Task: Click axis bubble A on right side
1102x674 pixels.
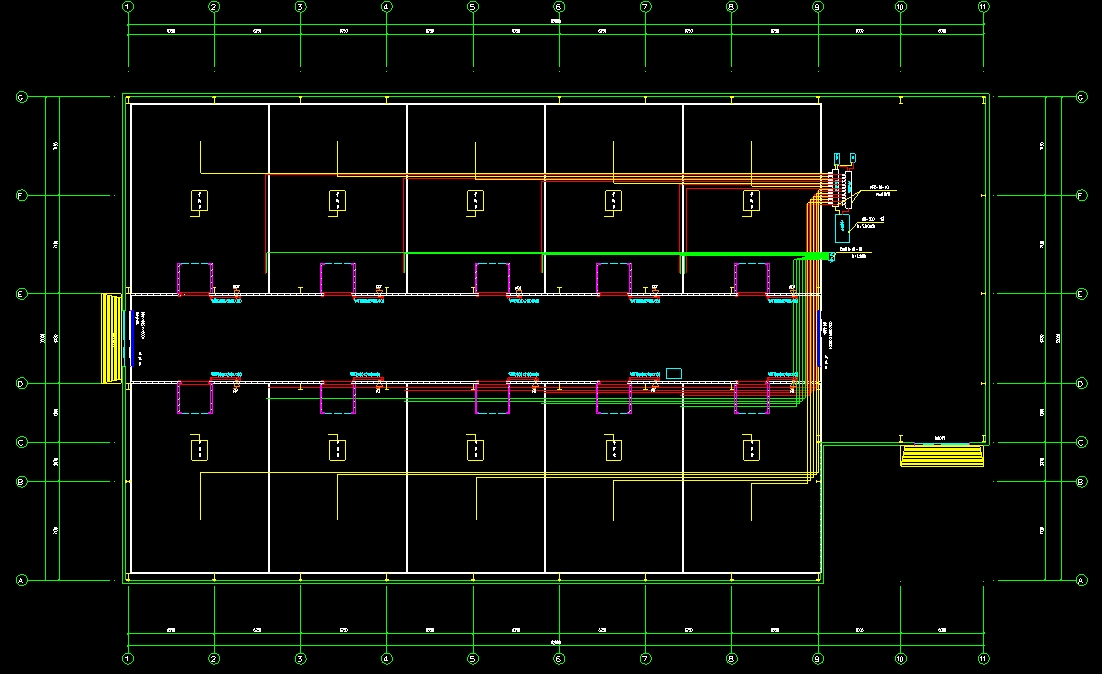Action: point(1080,580)
